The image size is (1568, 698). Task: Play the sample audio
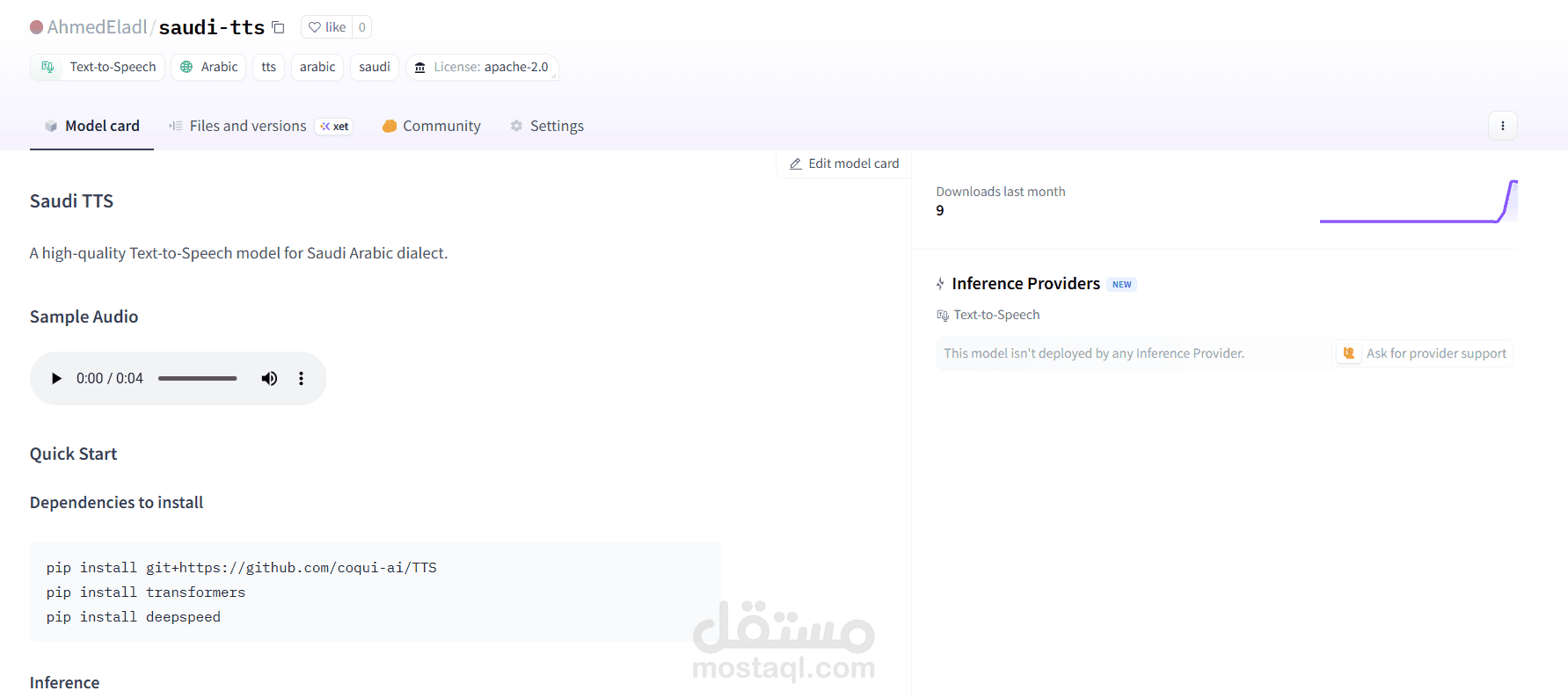tap(56, 379)
